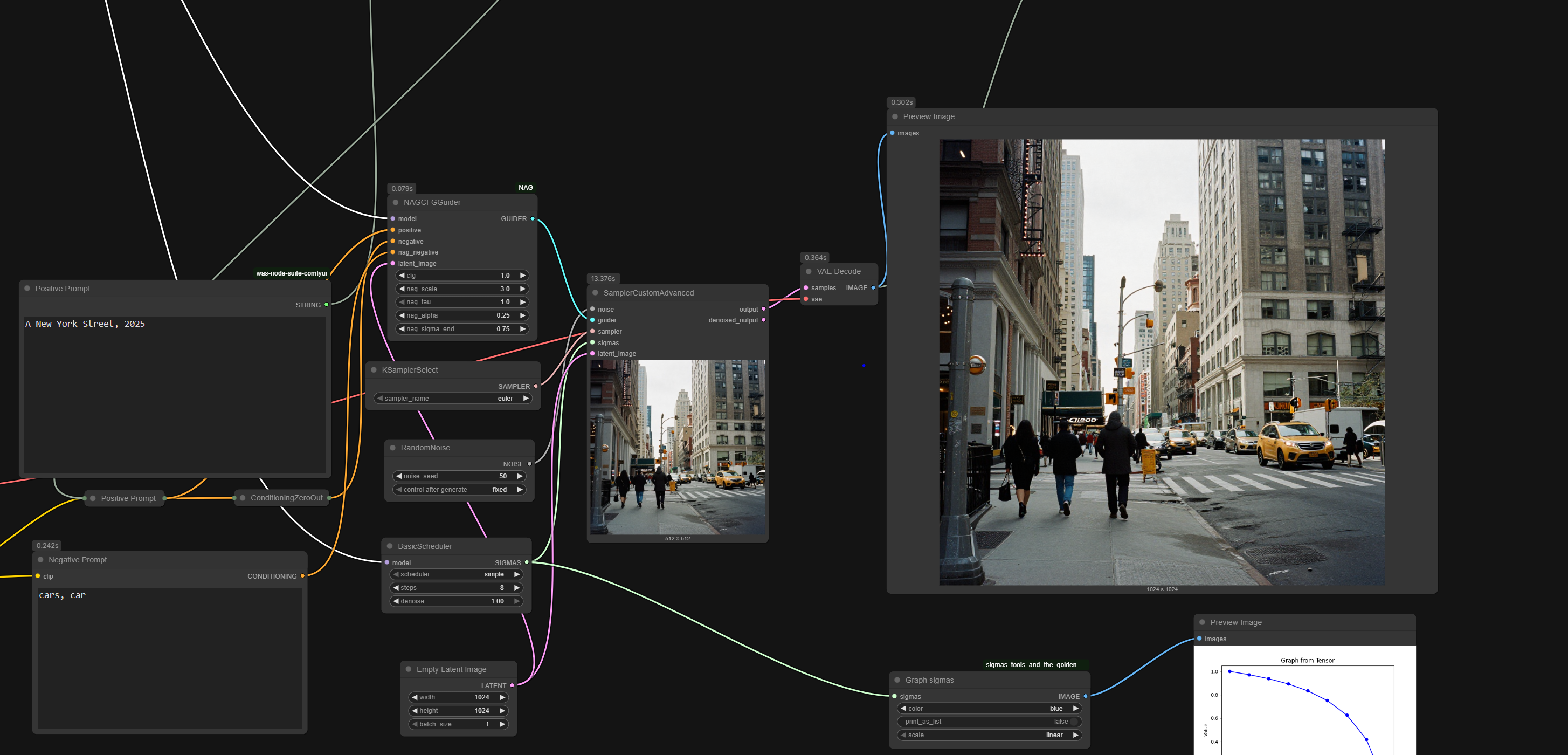Click the GUIDER output socket

tap(533, 218)
